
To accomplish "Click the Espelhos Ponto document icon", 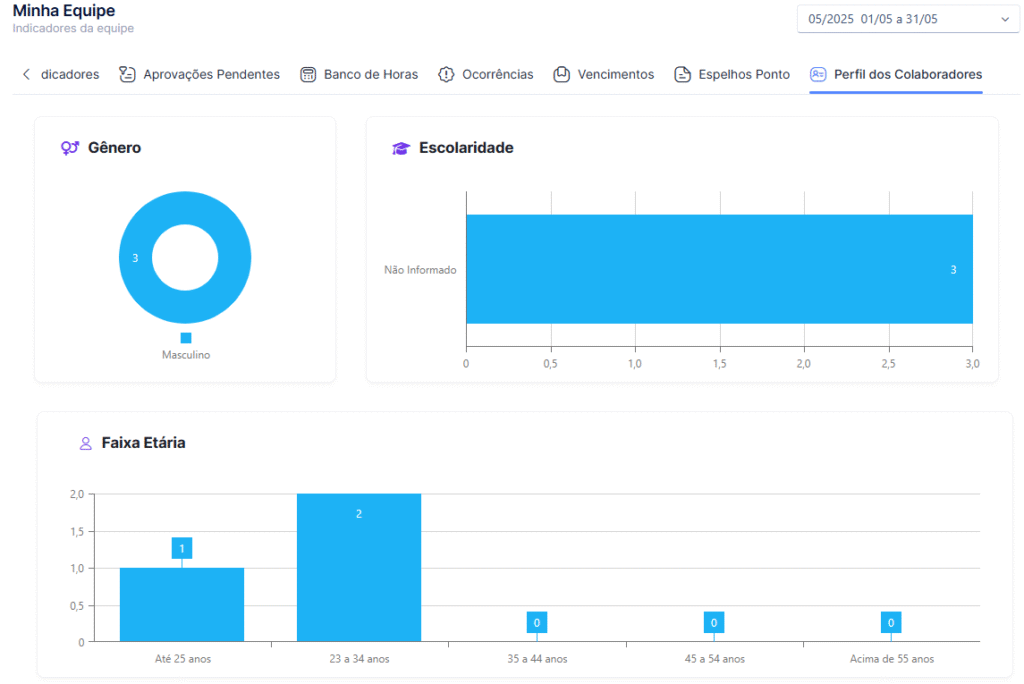I will (682, 74).
